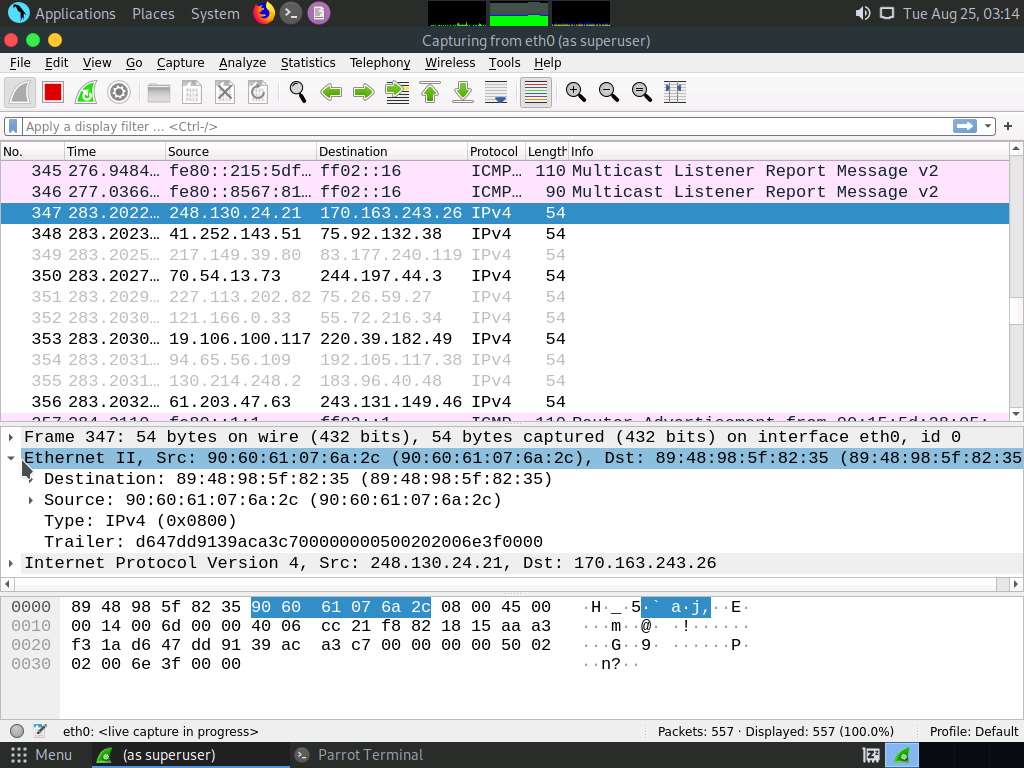Find a packet with magnifier icon
Screen dimensions: 1024x768
click(x=298, y=92)
